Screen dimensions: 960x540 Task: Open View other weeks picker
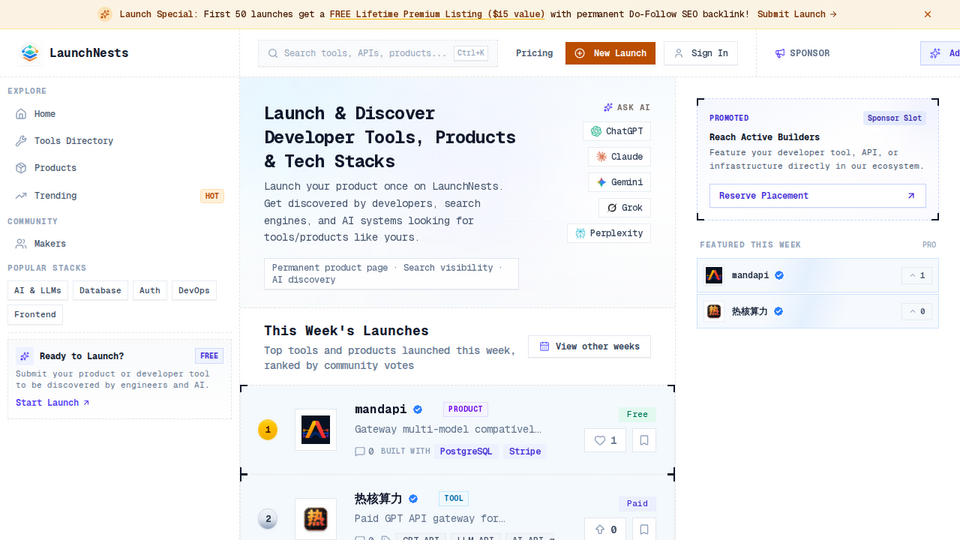pos(589,347)
